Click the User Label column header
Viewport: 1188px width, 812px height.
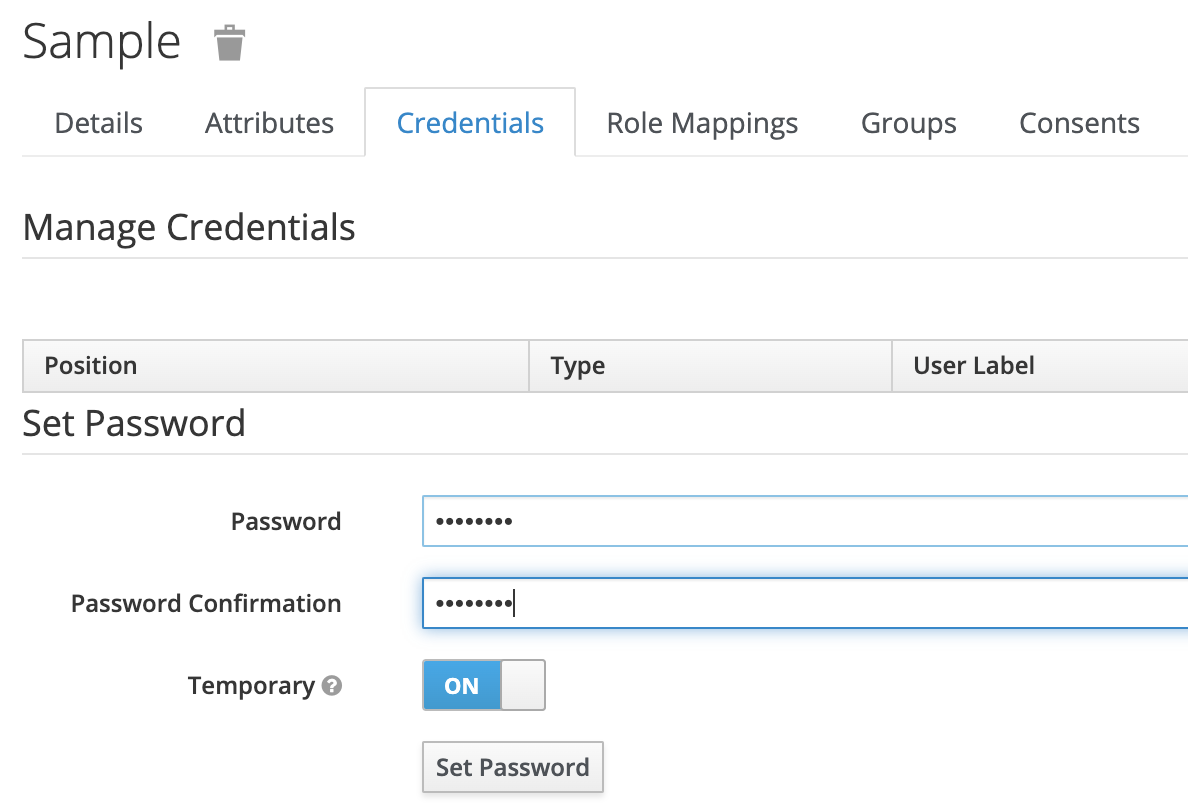click(x=974, y=366)
